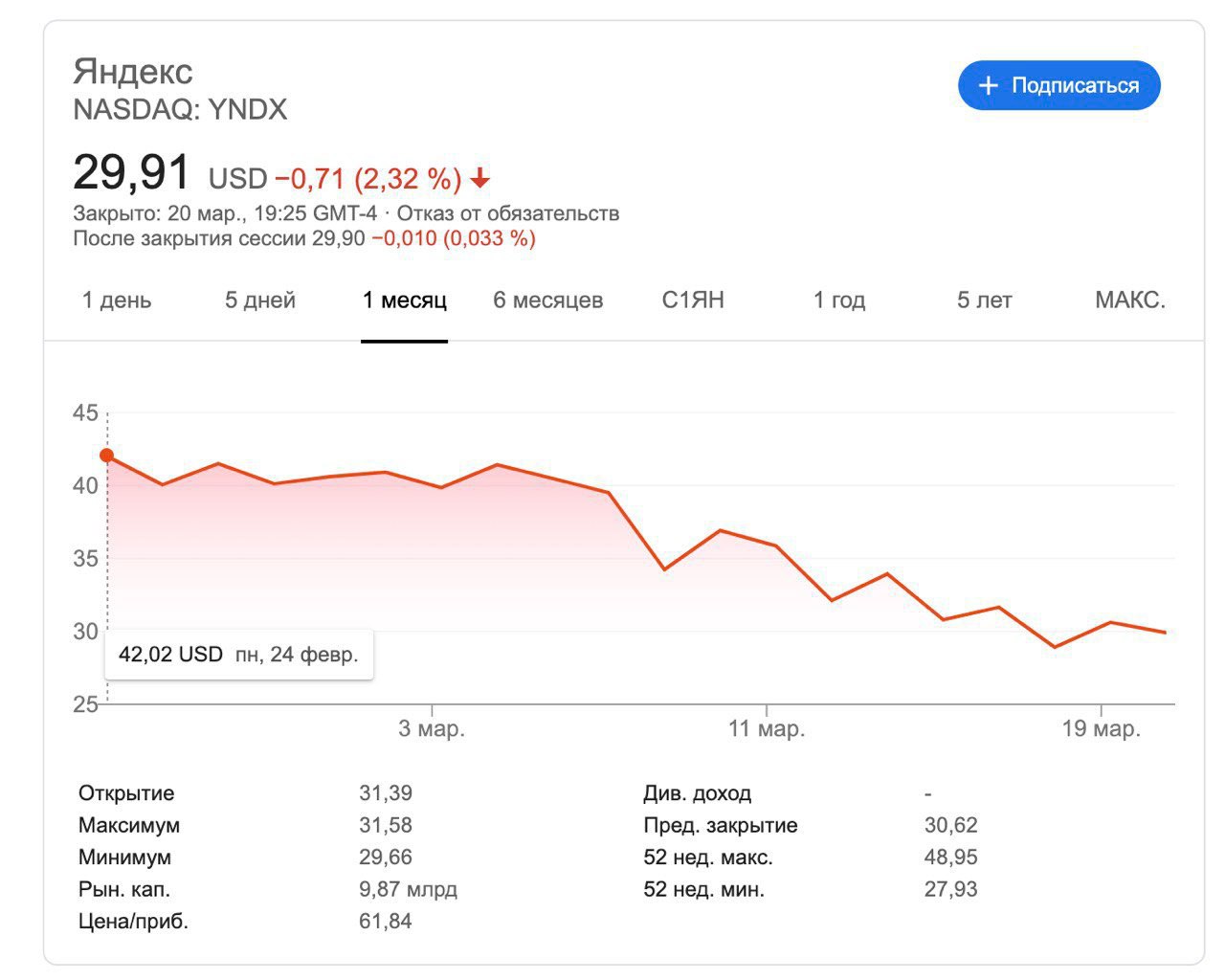Switch to the МАКС. tab
Viewport: 1225px width, 980px height.
[x=1130, y=301]
